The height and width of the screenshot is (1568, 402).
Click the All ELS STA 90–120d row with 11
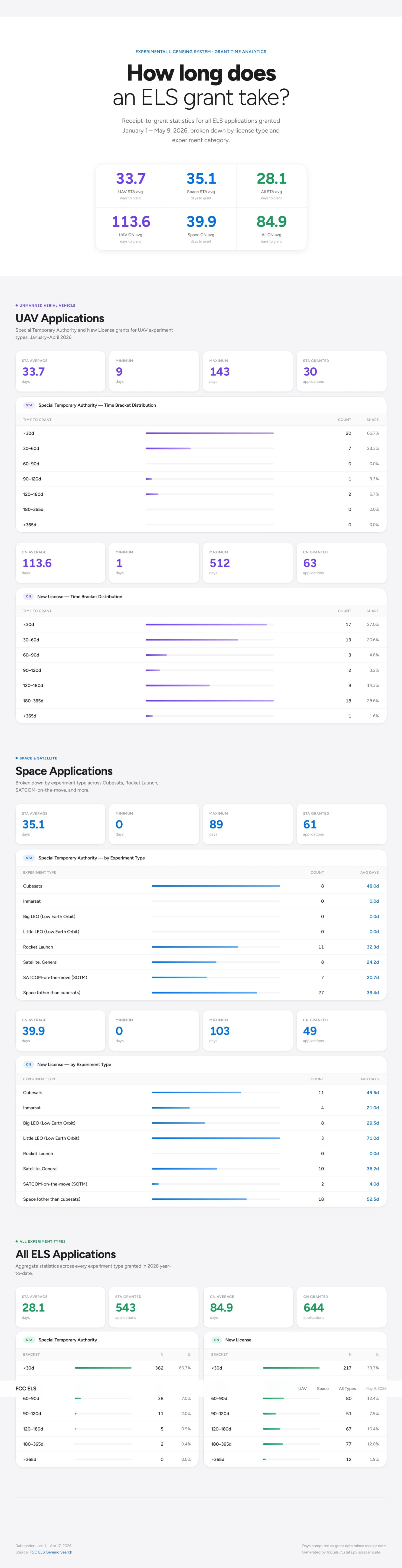pyautogui.click(x=107, y=1413)
